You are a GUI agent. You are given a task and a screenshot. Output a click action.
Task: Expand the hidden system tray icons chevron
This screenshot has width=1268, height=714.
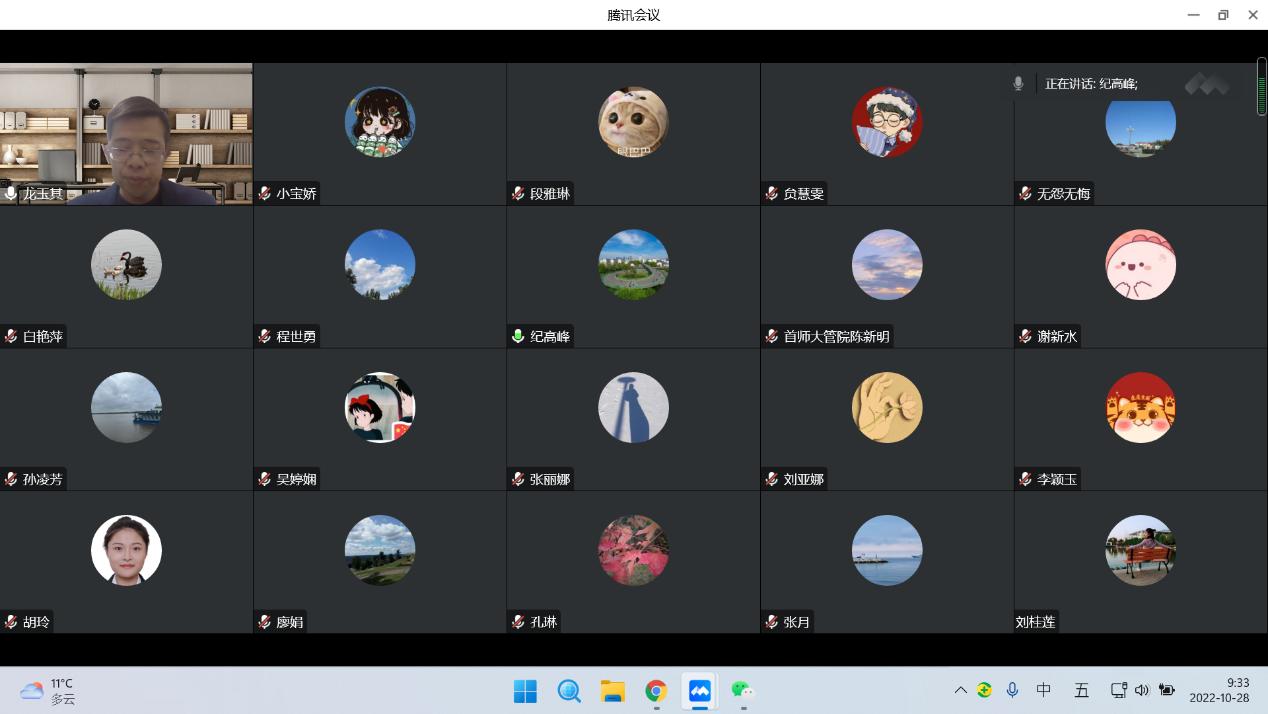960,690
